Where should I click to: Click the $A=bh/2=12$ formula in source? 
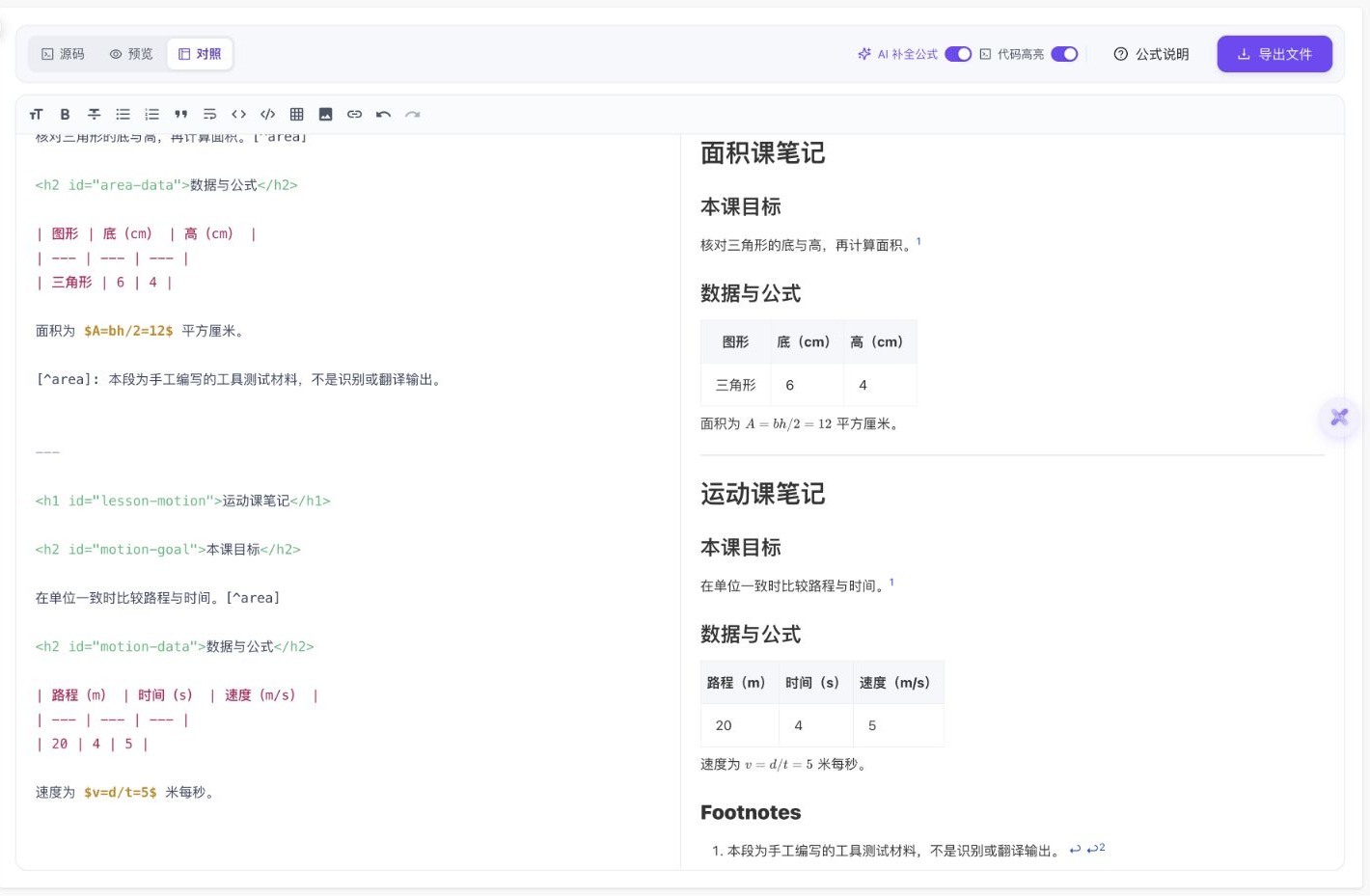[x=128, y=331]
